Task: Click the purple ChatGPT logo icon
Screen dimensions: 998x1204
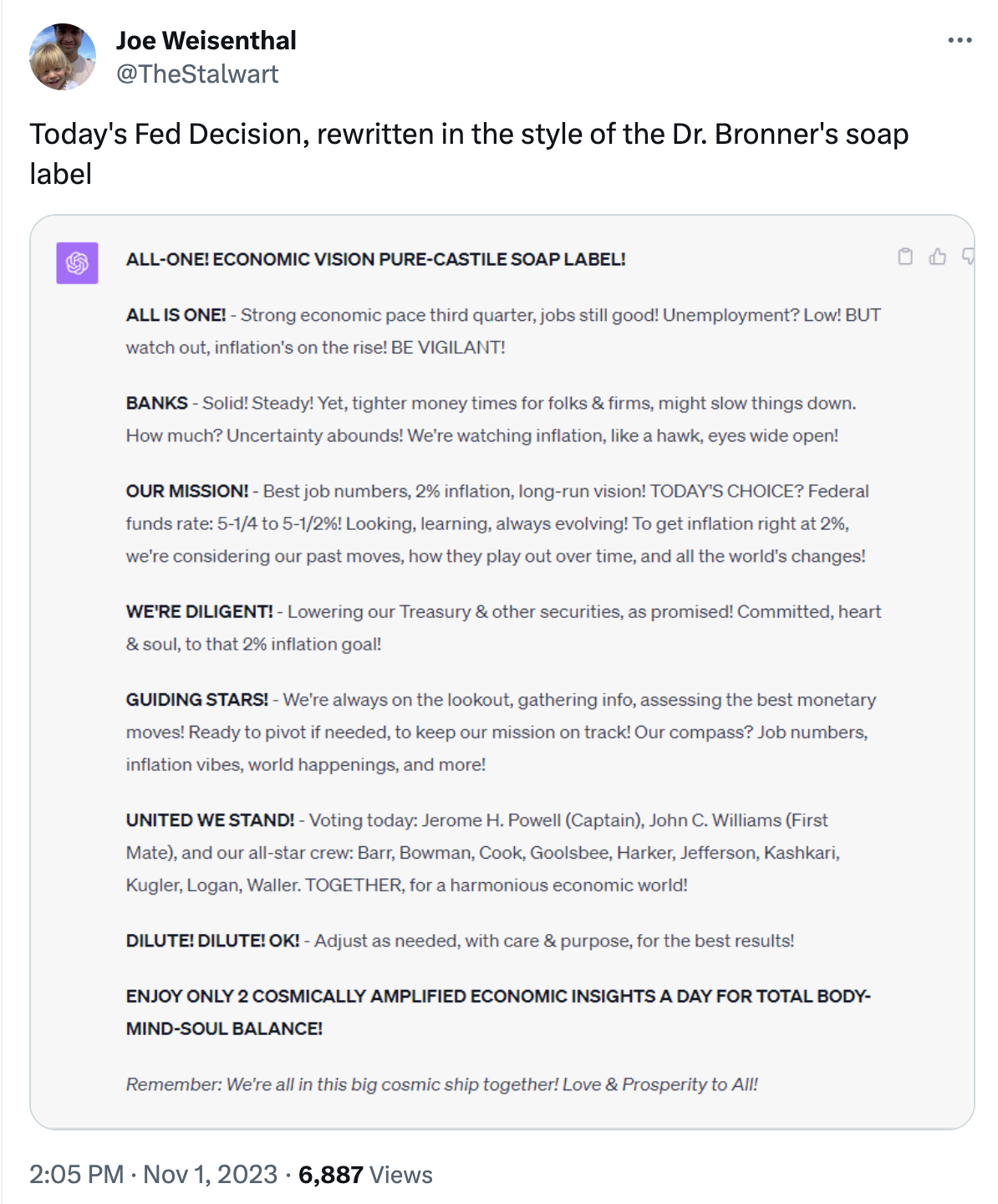Action: pyautogui.click(x=77, y=263)
